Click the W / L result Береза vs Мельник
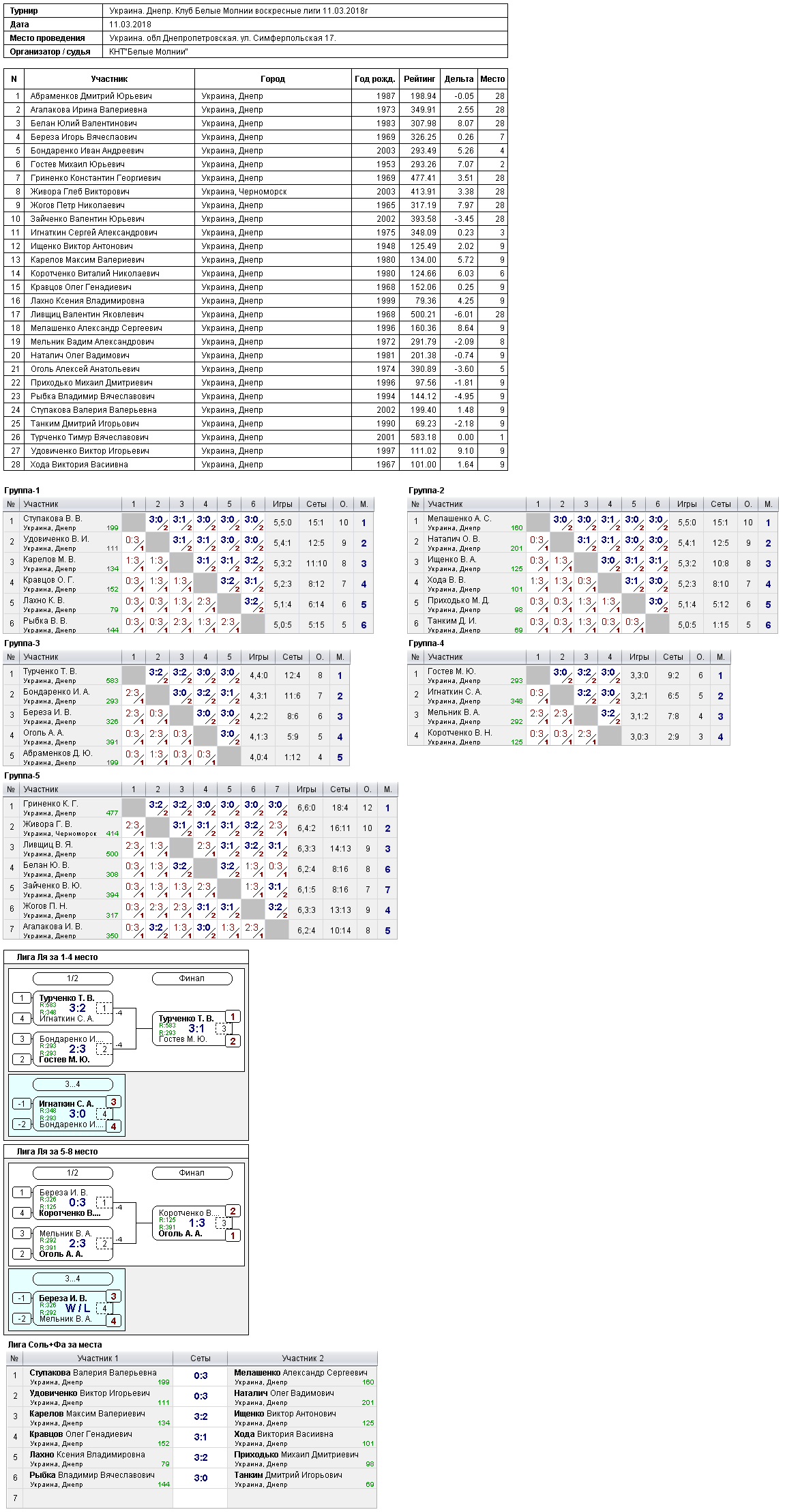Screen dimensions: 785x1512 click(x=78, y=1308)
